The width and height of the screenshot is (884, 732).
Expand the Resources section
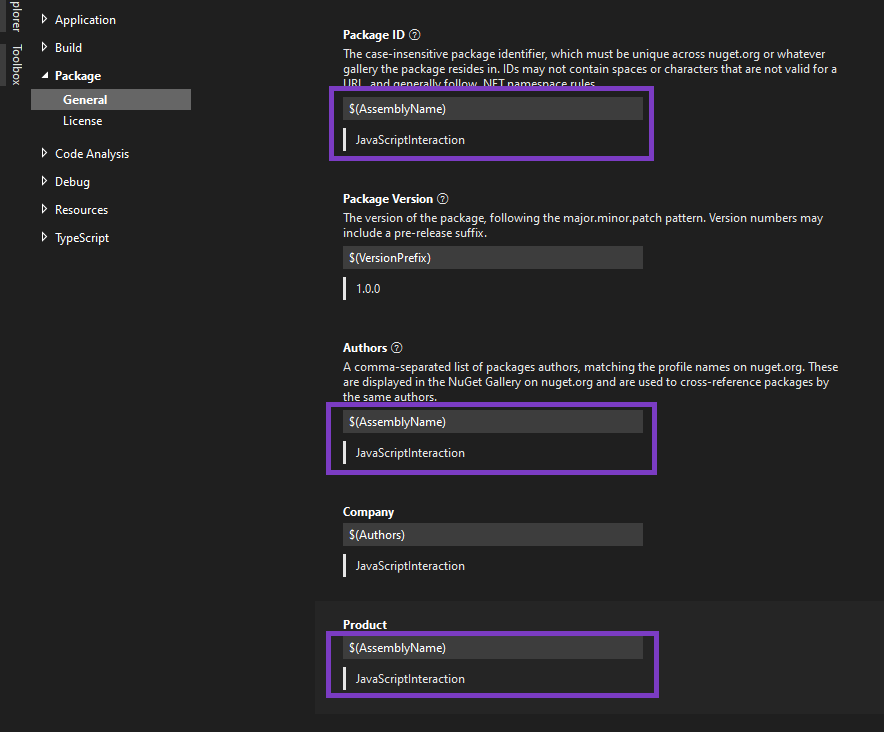(44, 210)
